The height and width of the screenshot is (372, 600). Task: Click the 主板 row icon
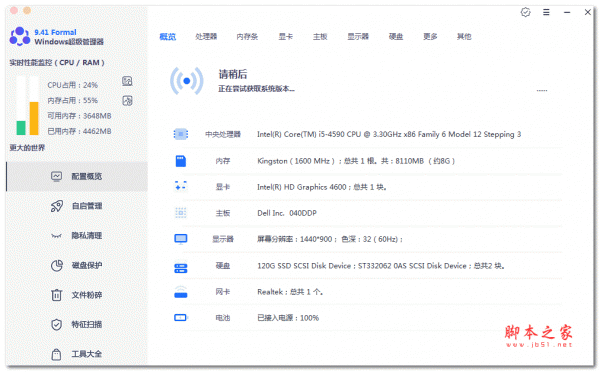tap(181, 213)
